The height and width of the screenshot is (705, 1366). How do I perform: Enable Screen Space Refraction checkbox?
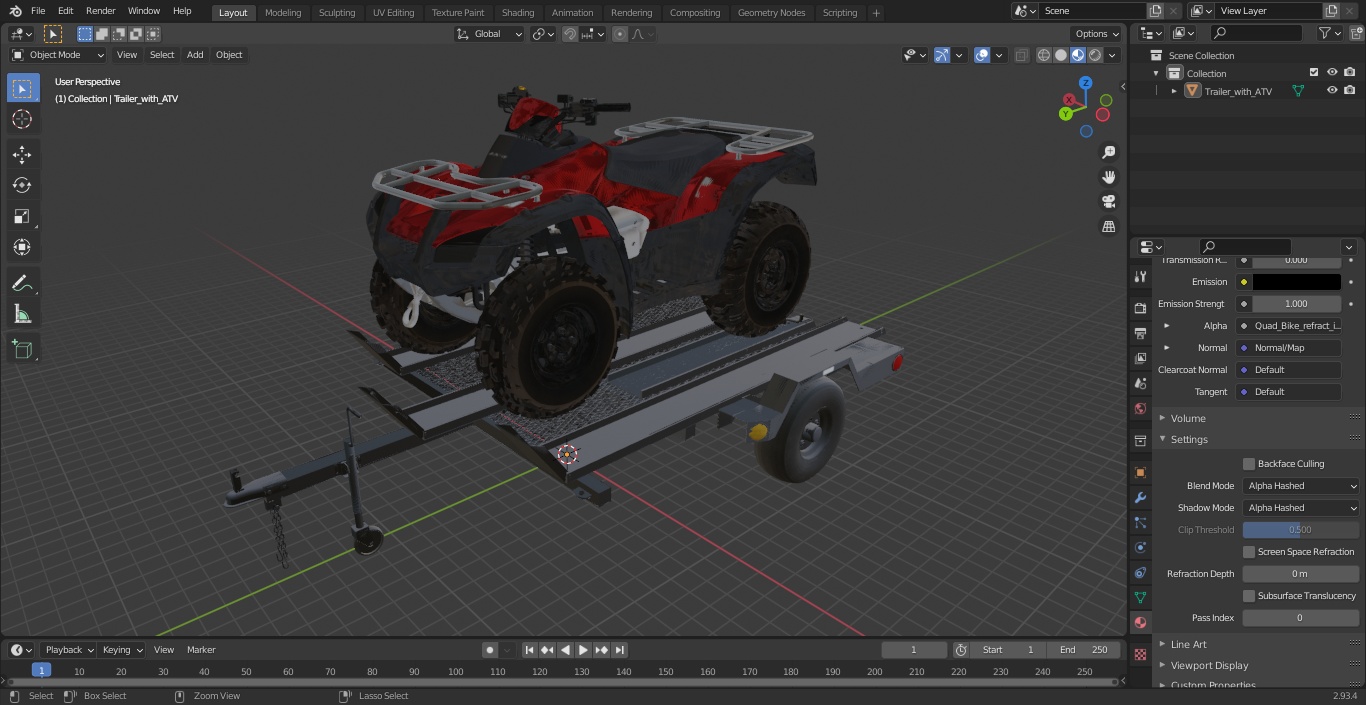(1249, 552)
